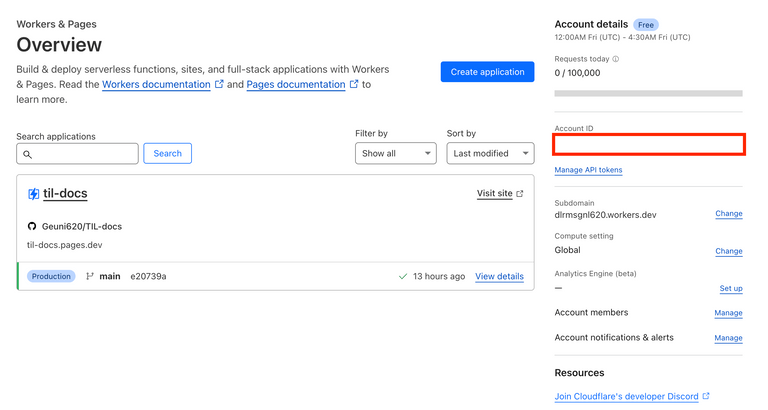This screenshot has width=768, height=410.
Task: Click Manage link for Account members
Action: point(728,313)
